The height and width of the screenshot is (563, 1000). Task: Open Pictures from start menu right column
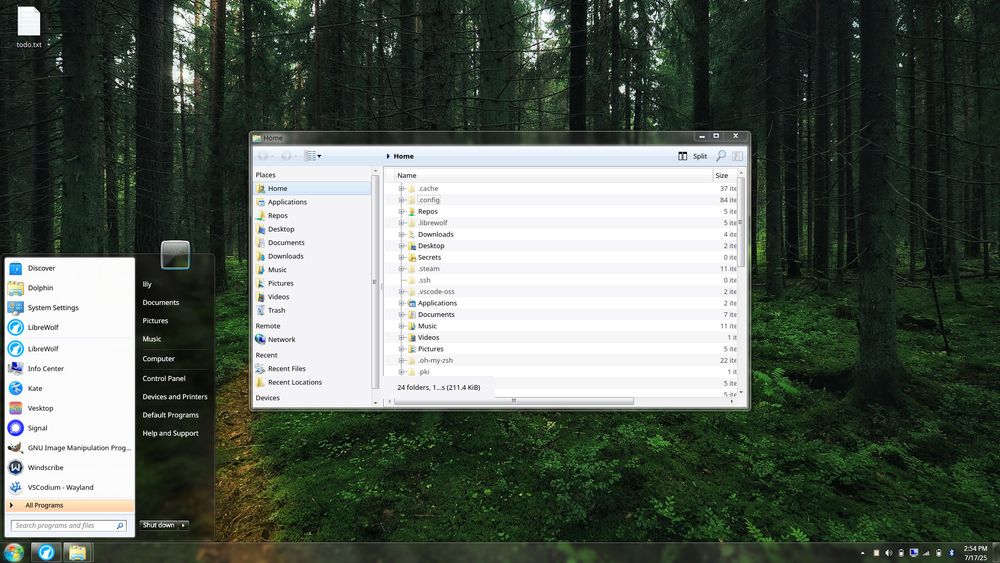pos(155,321)
